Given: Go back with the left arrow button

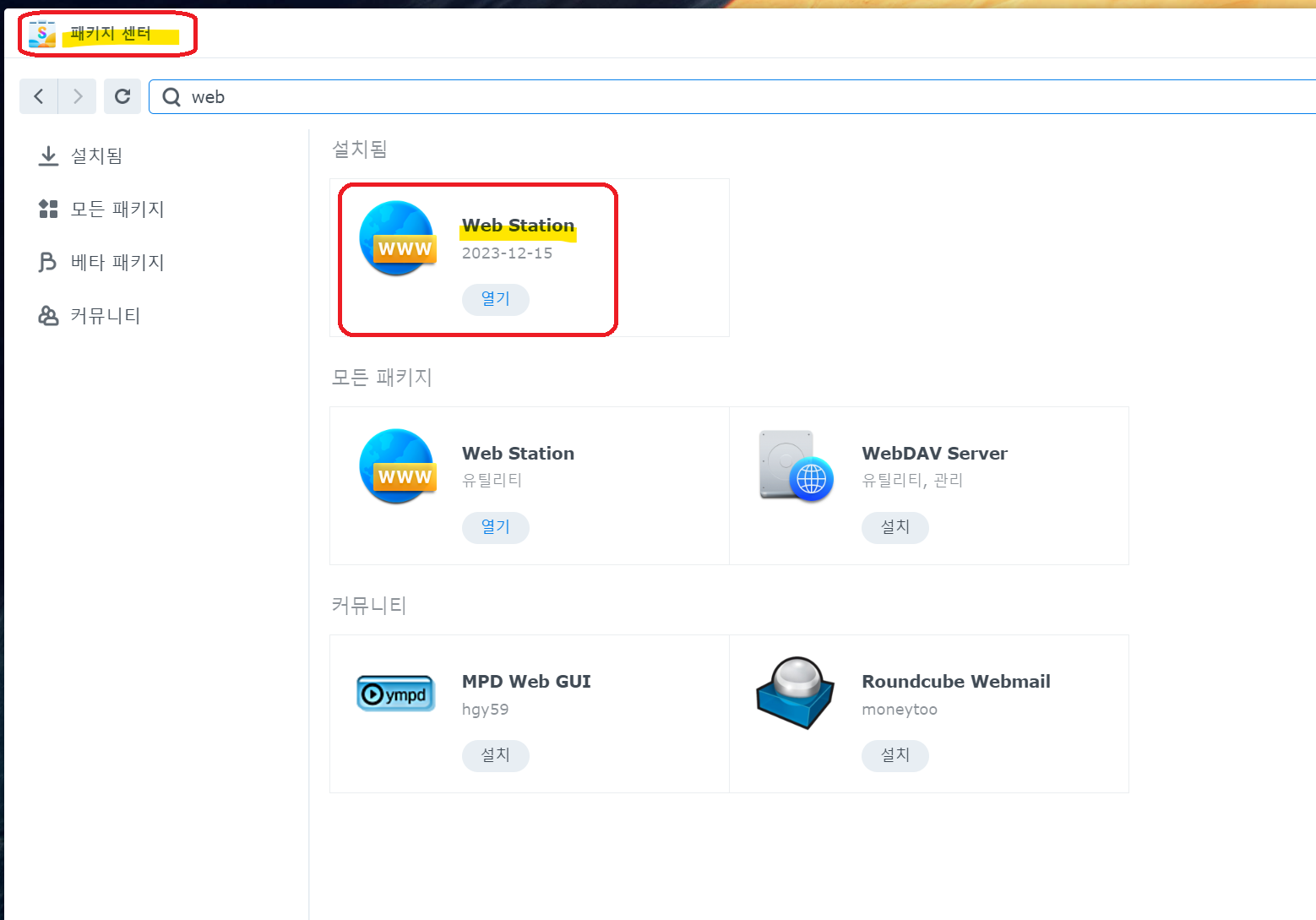Looking at the screenshot, I should pyautogui.click(x=39, y=96).
